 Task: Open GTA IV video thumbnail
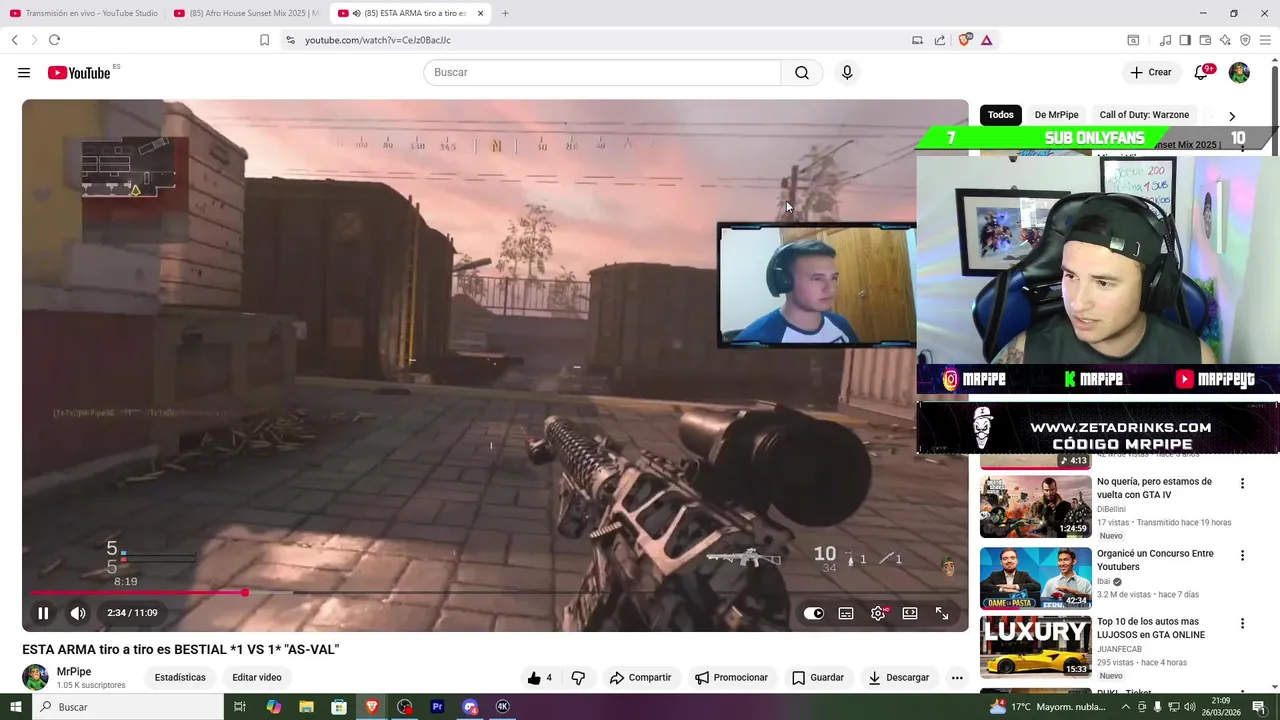(x=1035, y=506)
